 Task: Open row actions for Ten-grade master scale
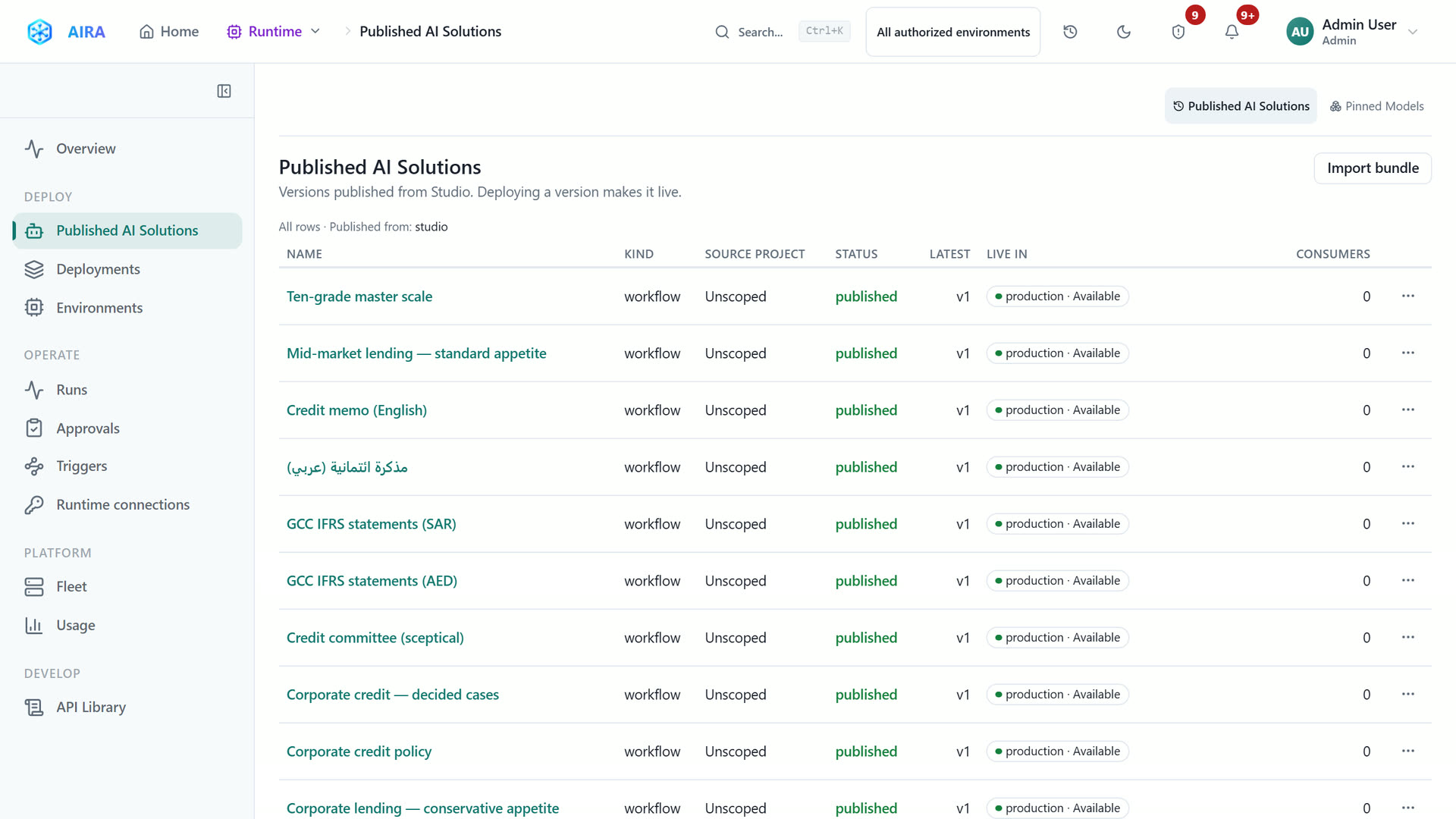1408,296
